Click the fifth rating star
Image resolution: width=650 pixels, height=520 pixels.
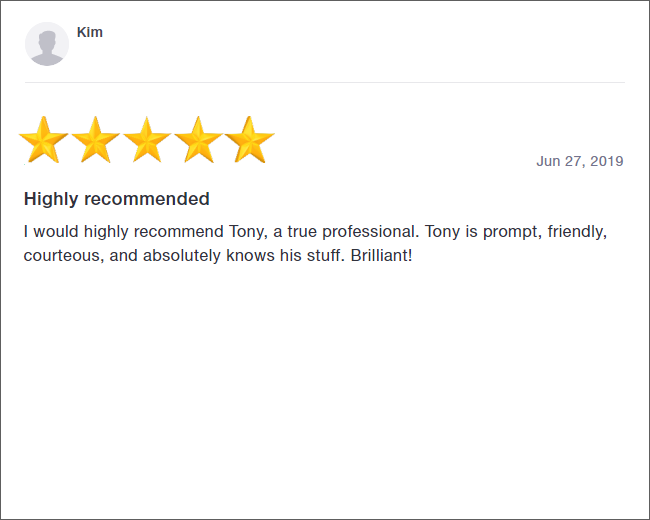(x=249, y=140)
